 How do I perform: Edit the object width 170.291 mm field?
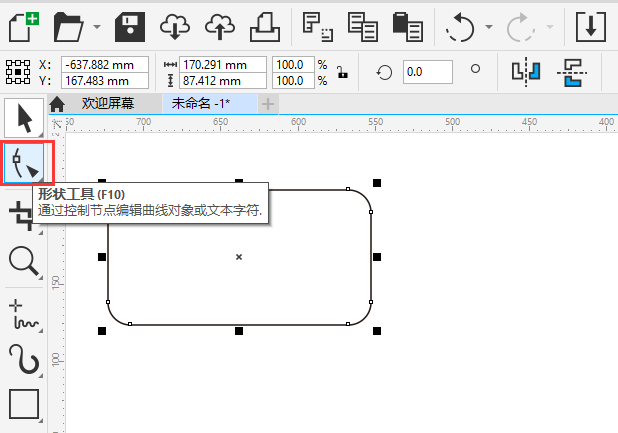(x=223, y=65)
